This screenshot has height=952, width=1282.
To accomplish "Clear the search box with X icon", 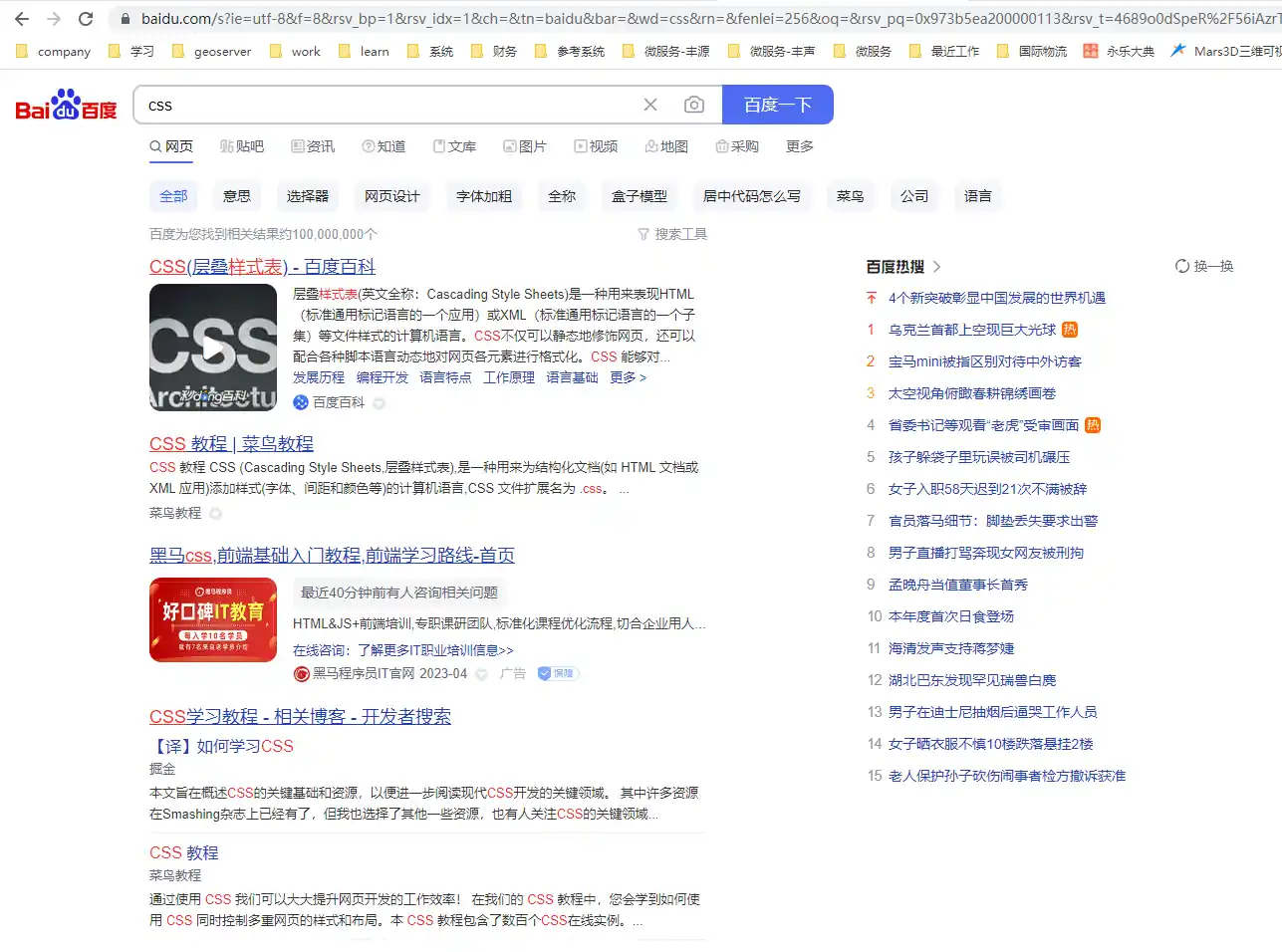I will pos(650,105).
